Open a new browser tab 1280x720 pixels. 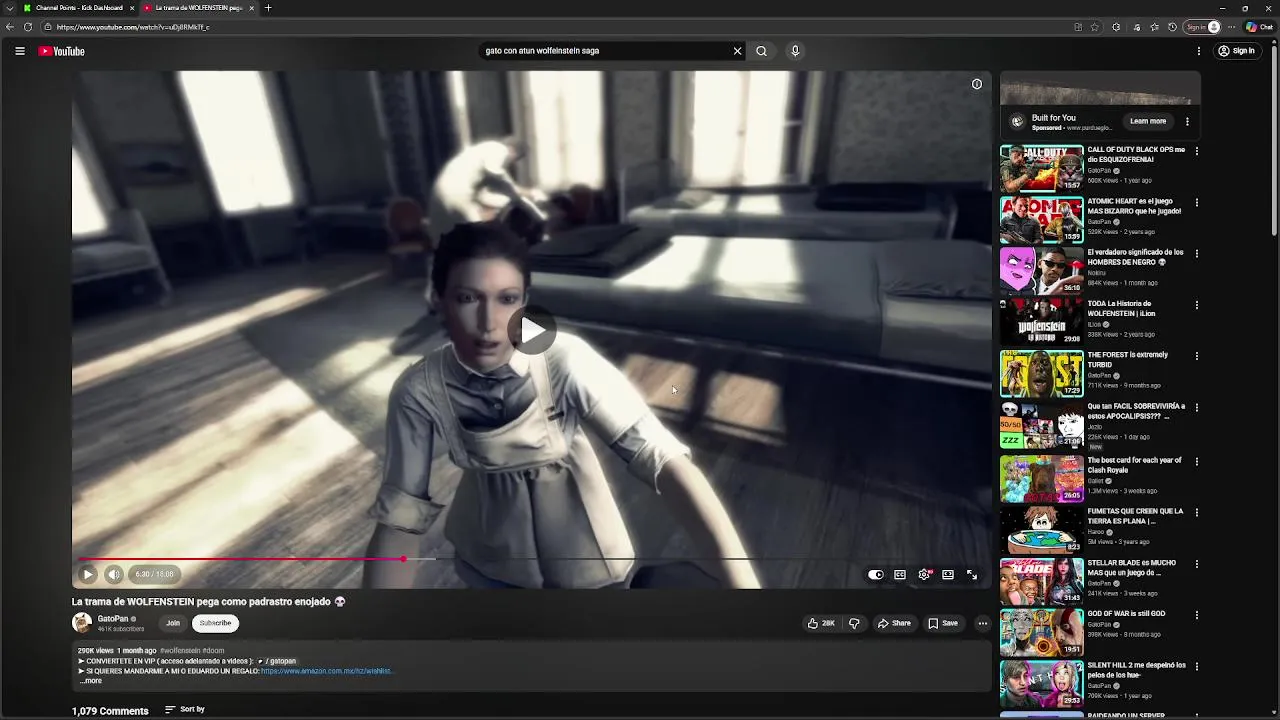click(268, 8)
